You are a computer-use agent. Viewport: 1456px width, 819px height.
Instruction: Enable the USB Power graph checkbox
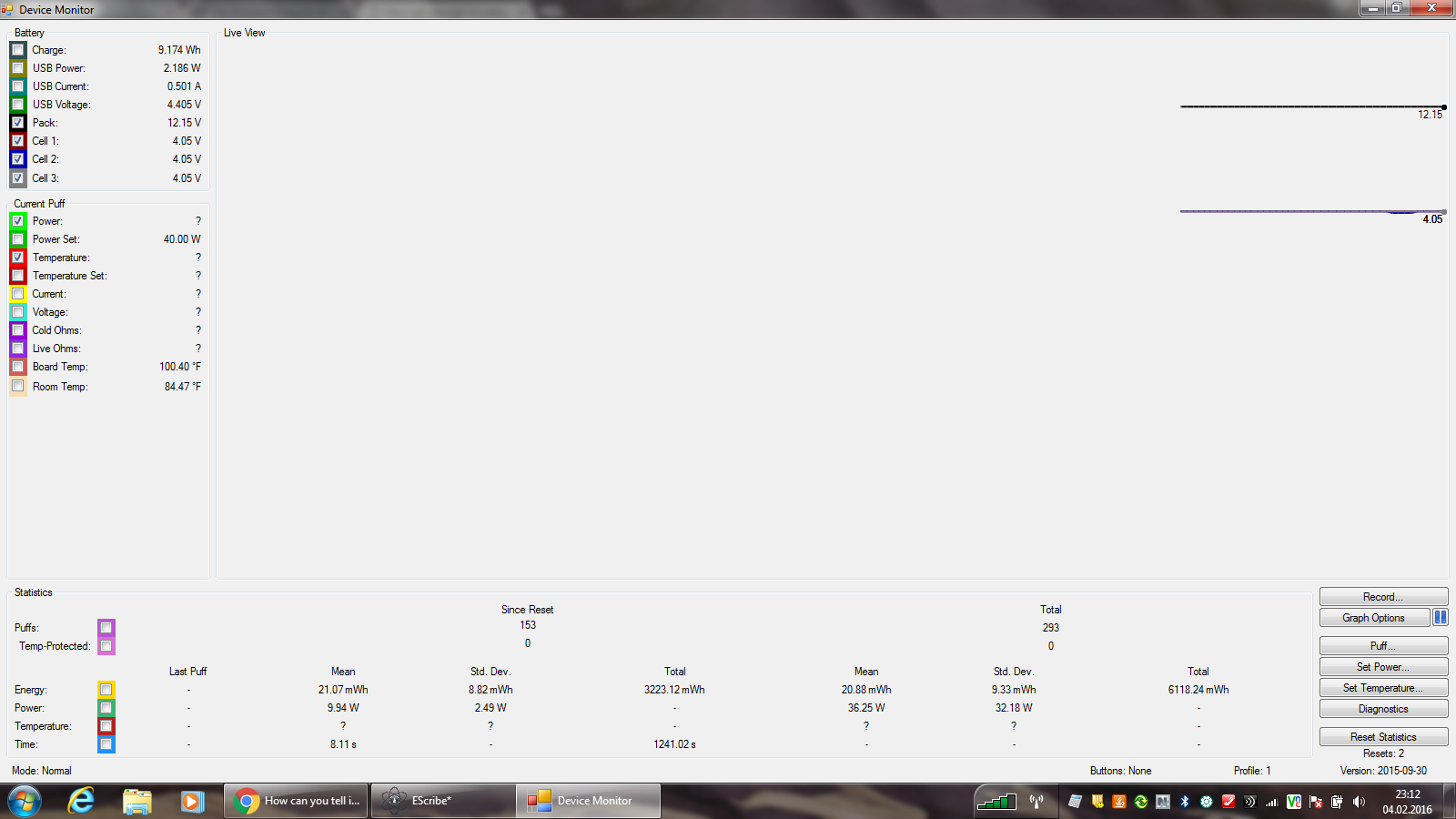[x=18, y=68]
